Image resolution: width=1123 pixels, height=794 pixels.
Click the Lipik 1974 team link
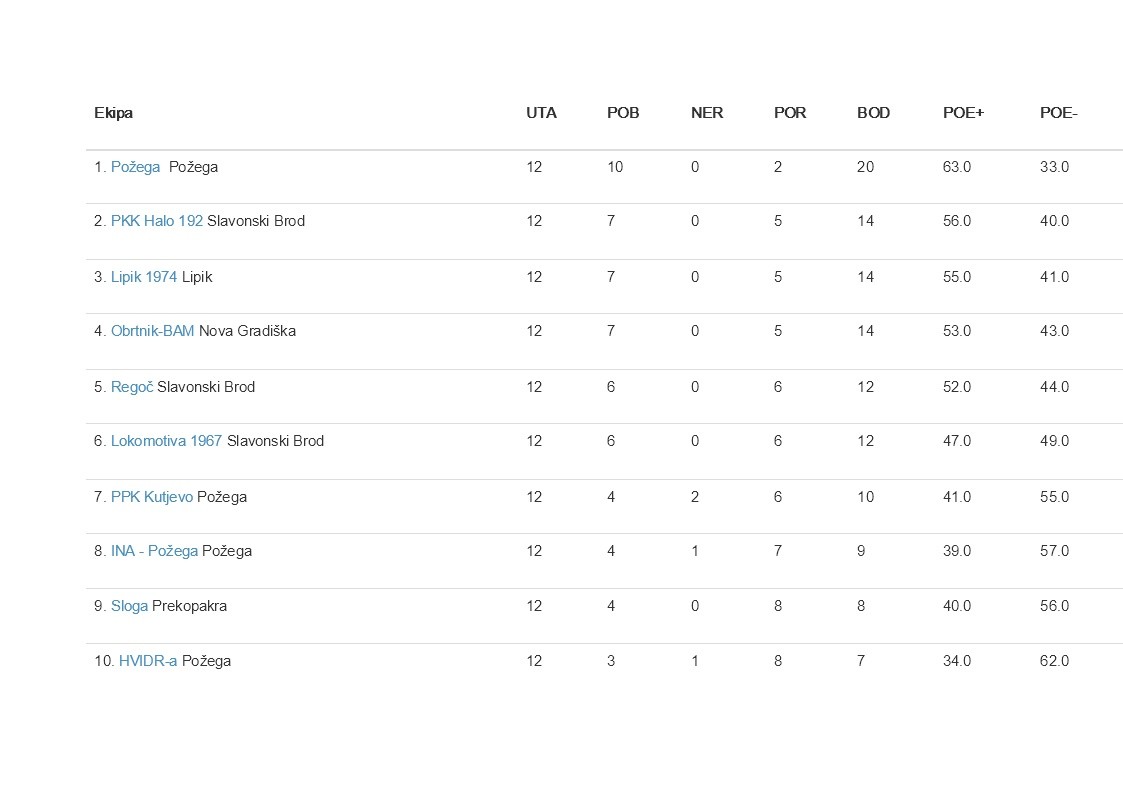[143, 277]
